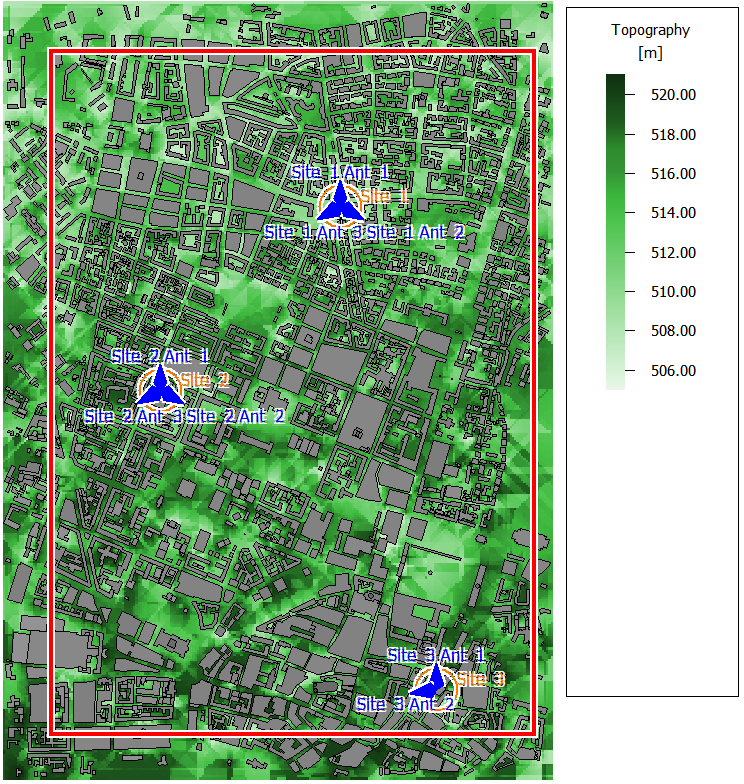The width and height of the screenshot is (744, 784).
Task: Click the "Site 2 Ant 1" label
Action: coord(160,356)
